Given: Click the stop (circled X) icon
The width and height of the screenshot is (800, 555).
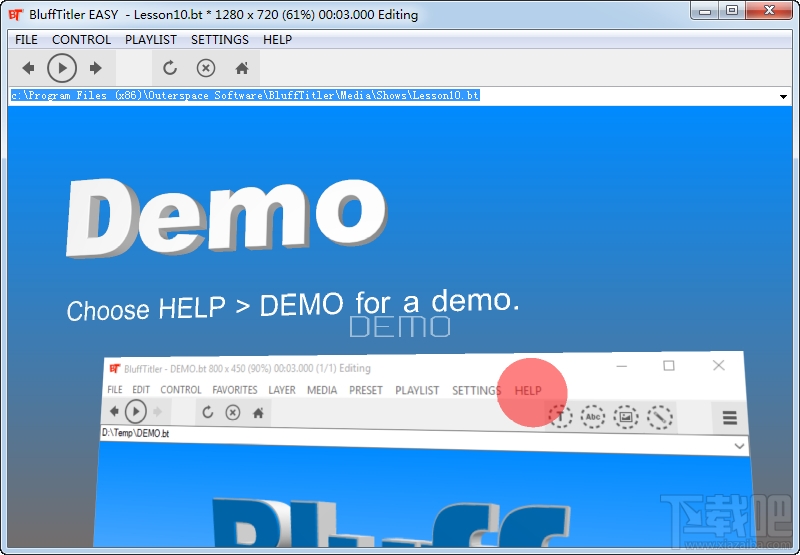Looking at the screenshot, I should point(206,68).
